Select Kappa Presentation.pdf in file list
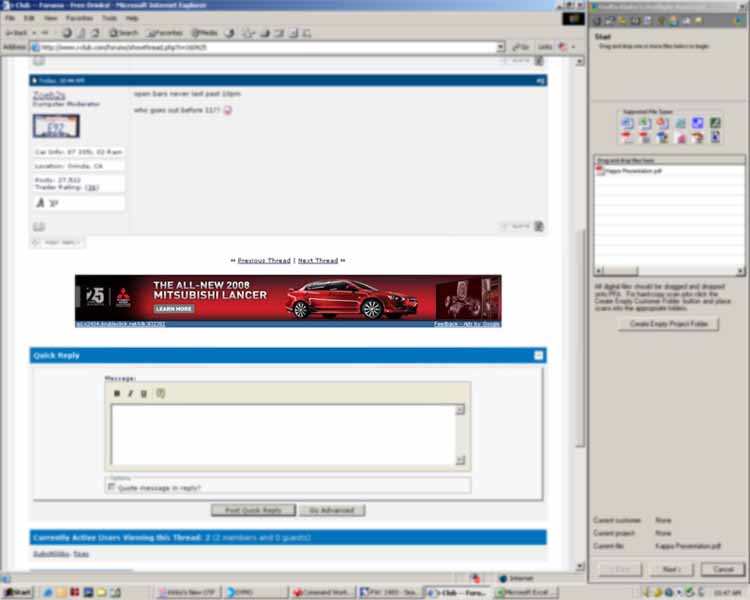The image size is (750, 600). coord(632,170)
